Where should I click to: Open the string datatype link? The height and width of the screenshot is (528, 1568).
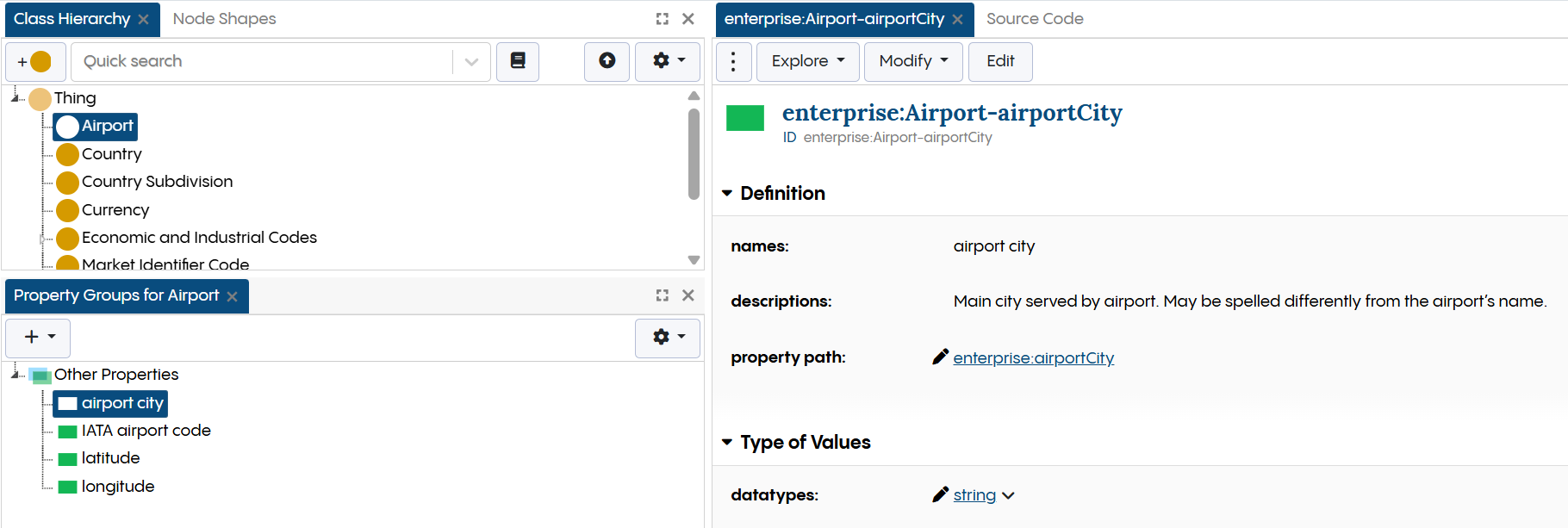coord(974,494)
